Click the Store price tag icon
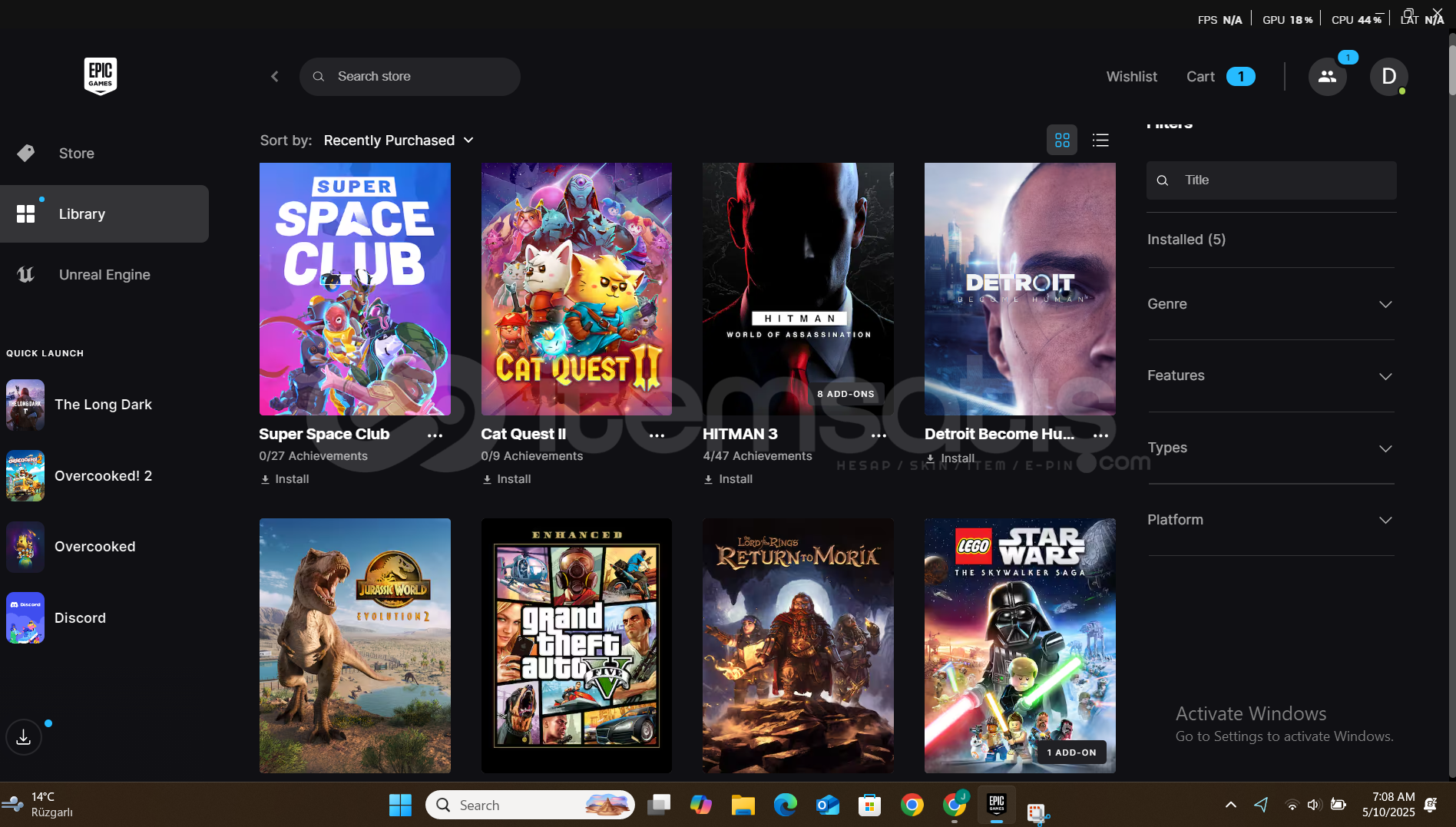The height and width of the screenshot is (827, 1456). tap(26, 154)
